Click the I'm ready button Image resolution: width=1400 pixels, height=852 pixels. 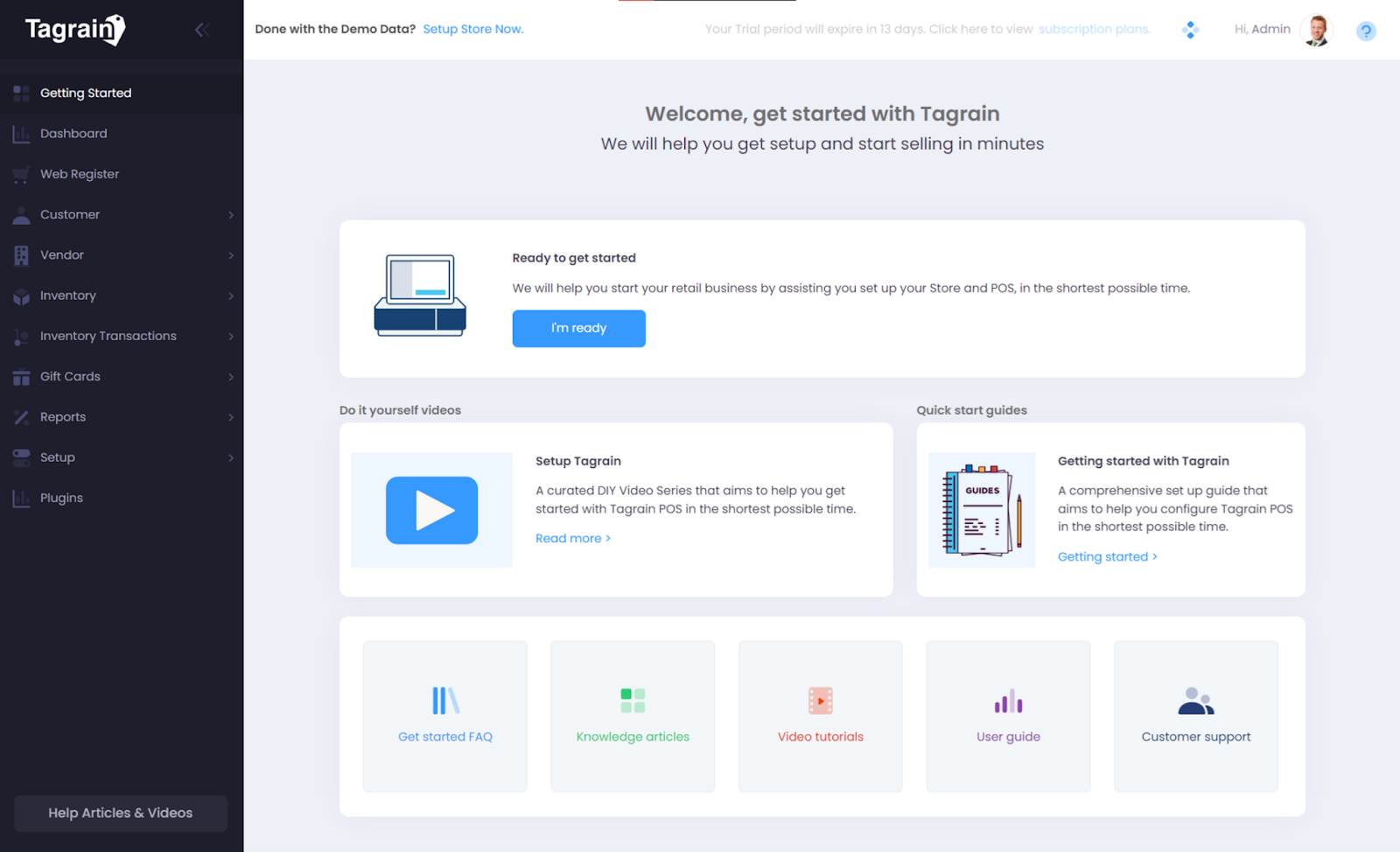(579, 329)
